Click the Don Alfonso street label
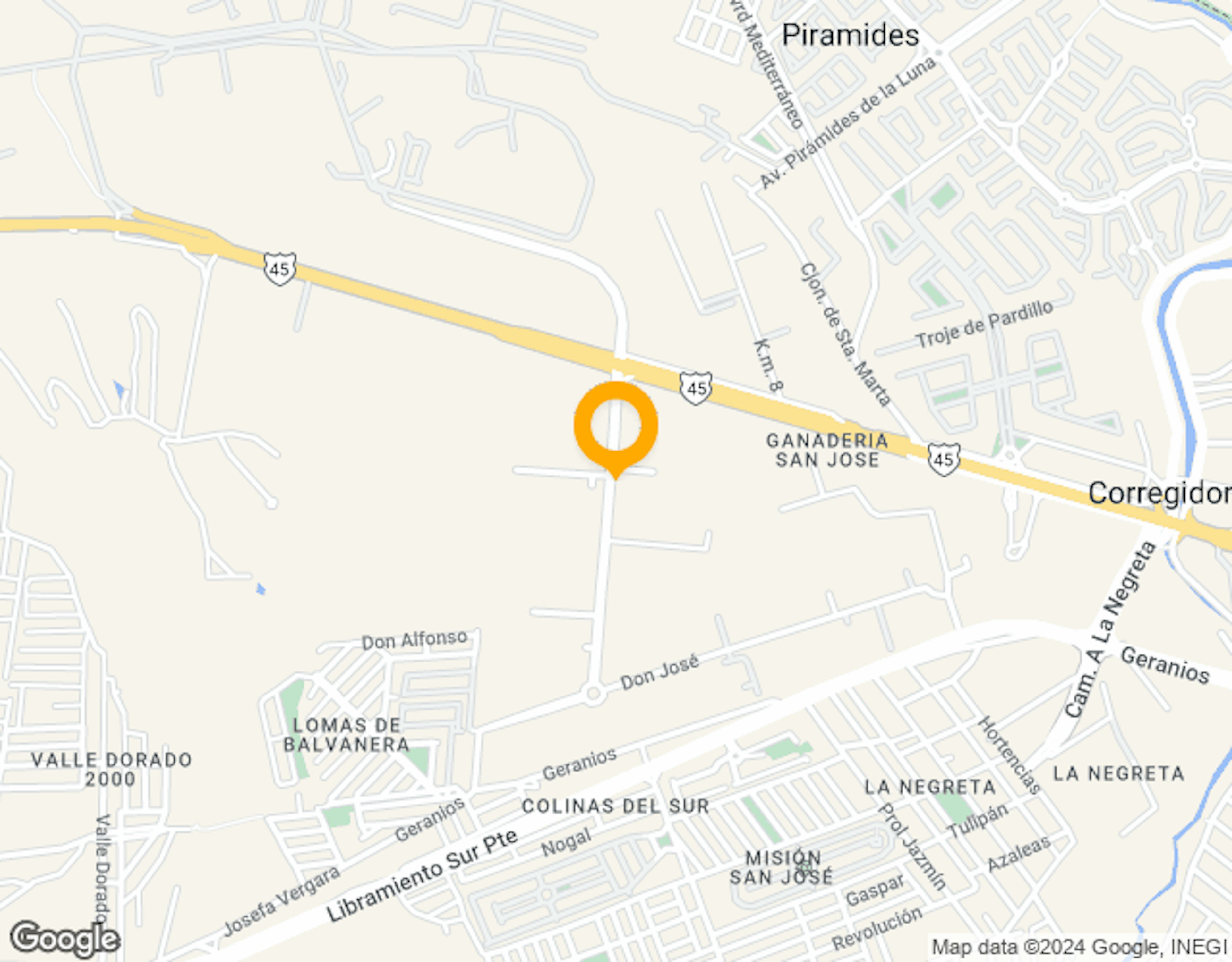The width and height of the screenshot is (1232, 962). pos(415,640)
